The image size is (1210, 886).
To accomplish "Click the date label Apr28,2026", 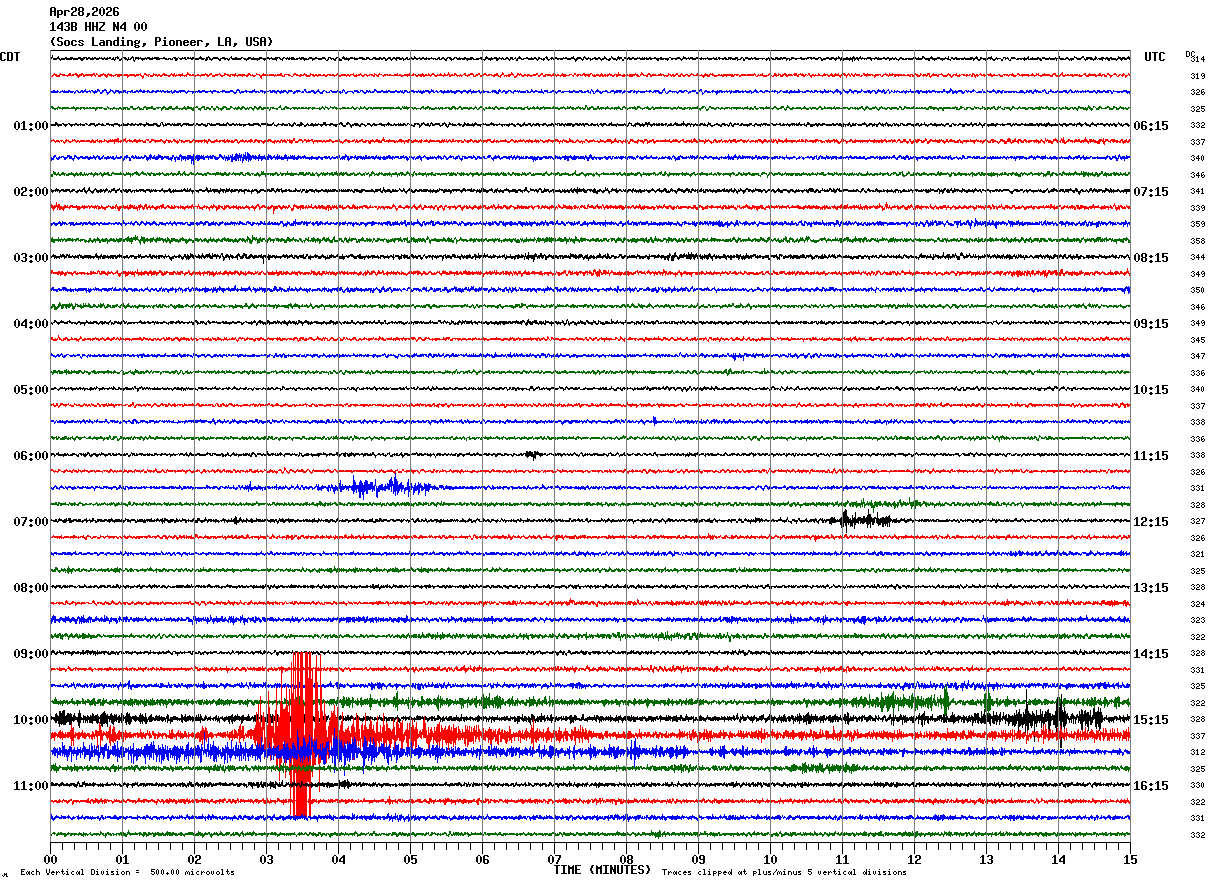I will coord(84,12).
